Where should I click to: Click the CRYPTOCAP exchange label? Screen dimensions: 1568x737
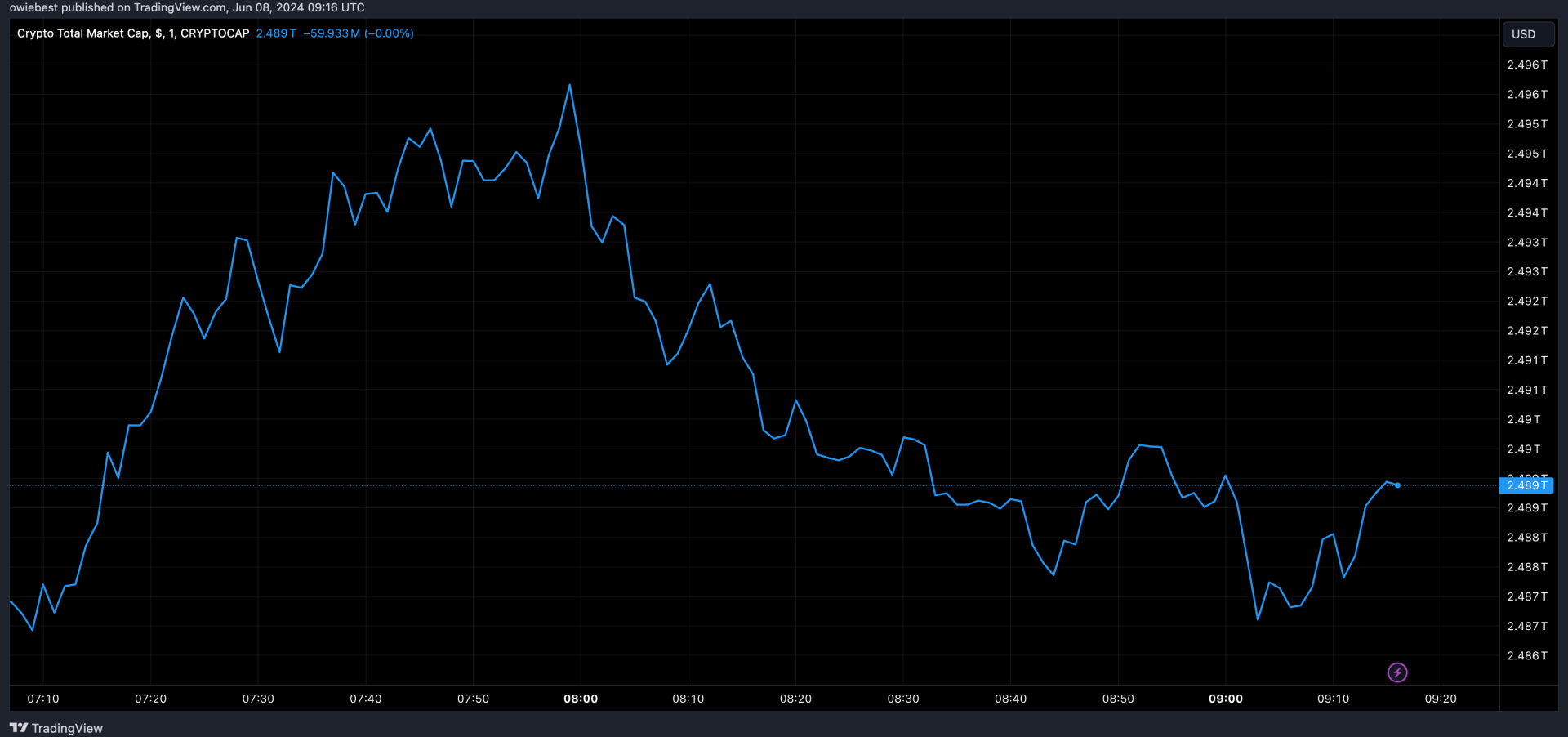click(x=215, y=33)
